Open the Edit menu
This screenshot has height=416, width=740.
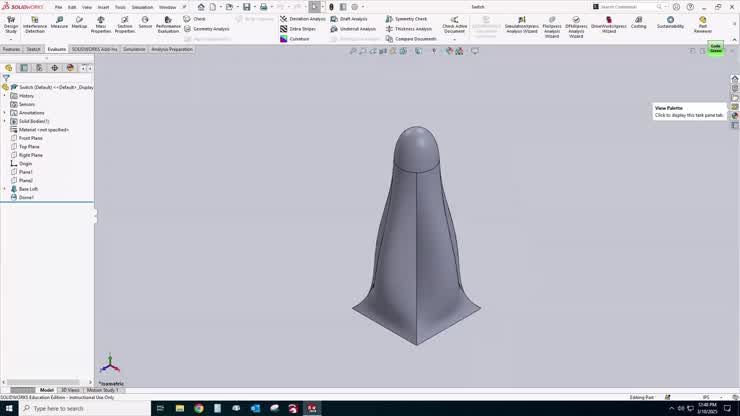point(72,7)
